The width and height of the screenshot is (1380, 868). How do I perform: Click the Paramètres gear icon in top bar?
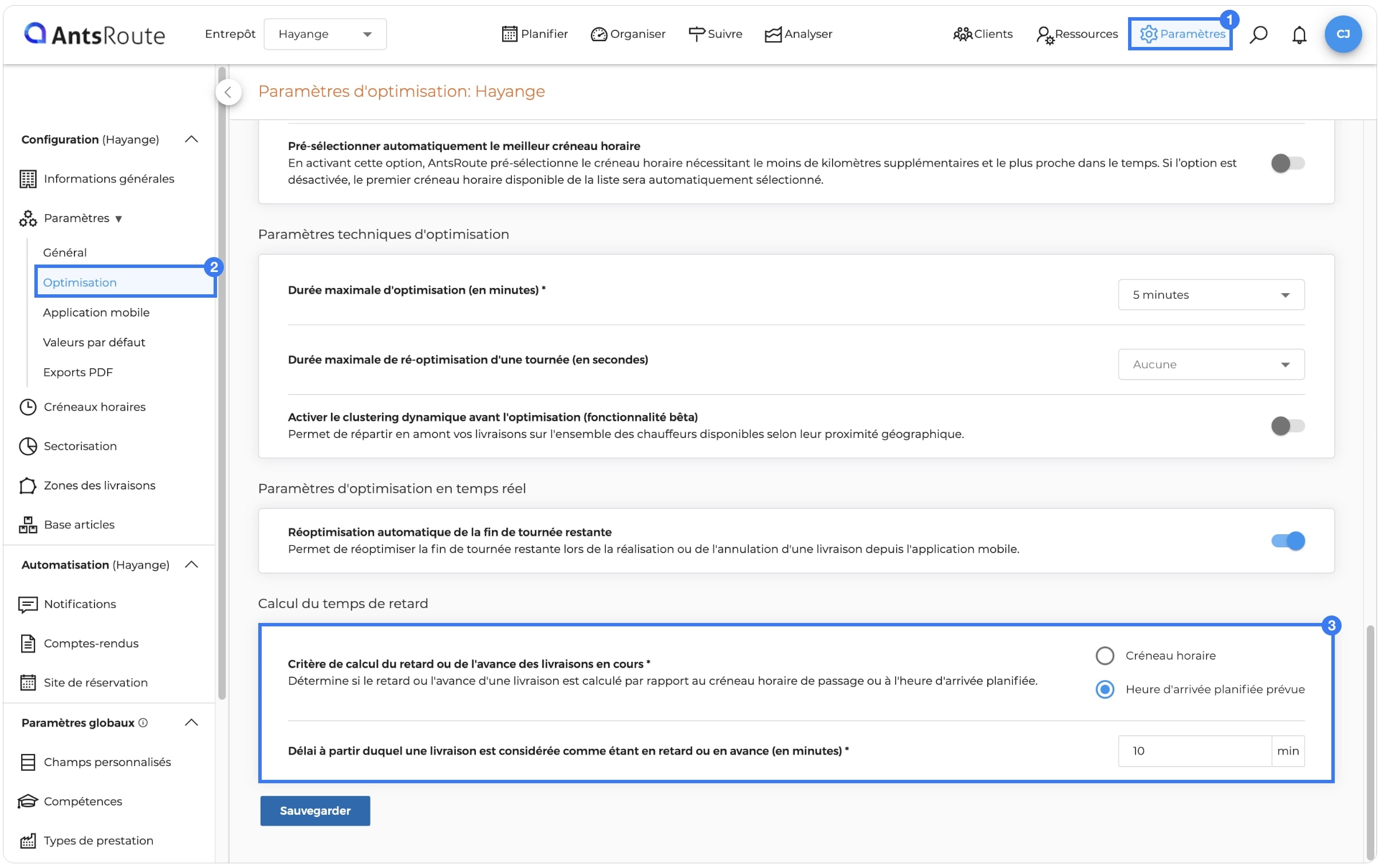click(x=1149, y=34)
